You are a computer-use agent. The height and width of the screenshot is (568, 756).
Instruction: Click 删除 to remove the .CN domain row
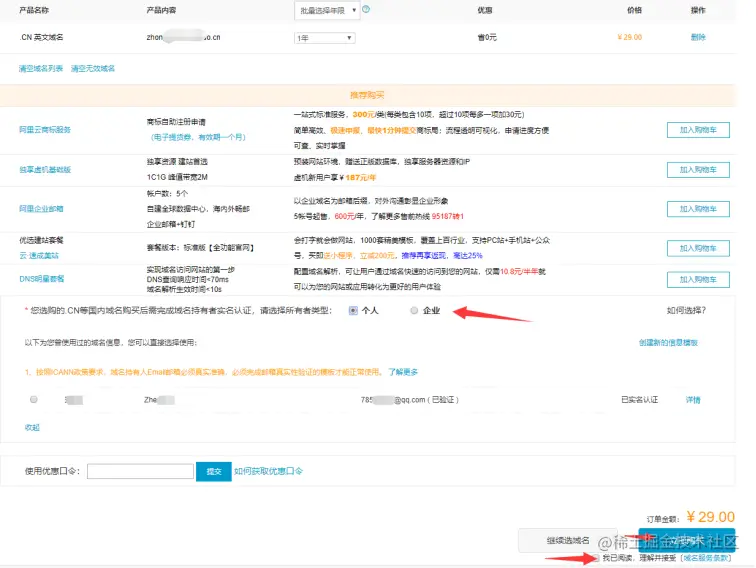click(698, 37)
